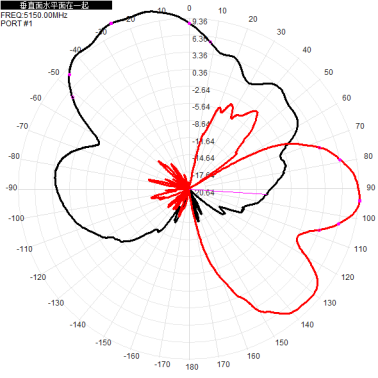The image size is (378, 378).
Task: Select the PORT #1 label
Action: pos(17,23)
